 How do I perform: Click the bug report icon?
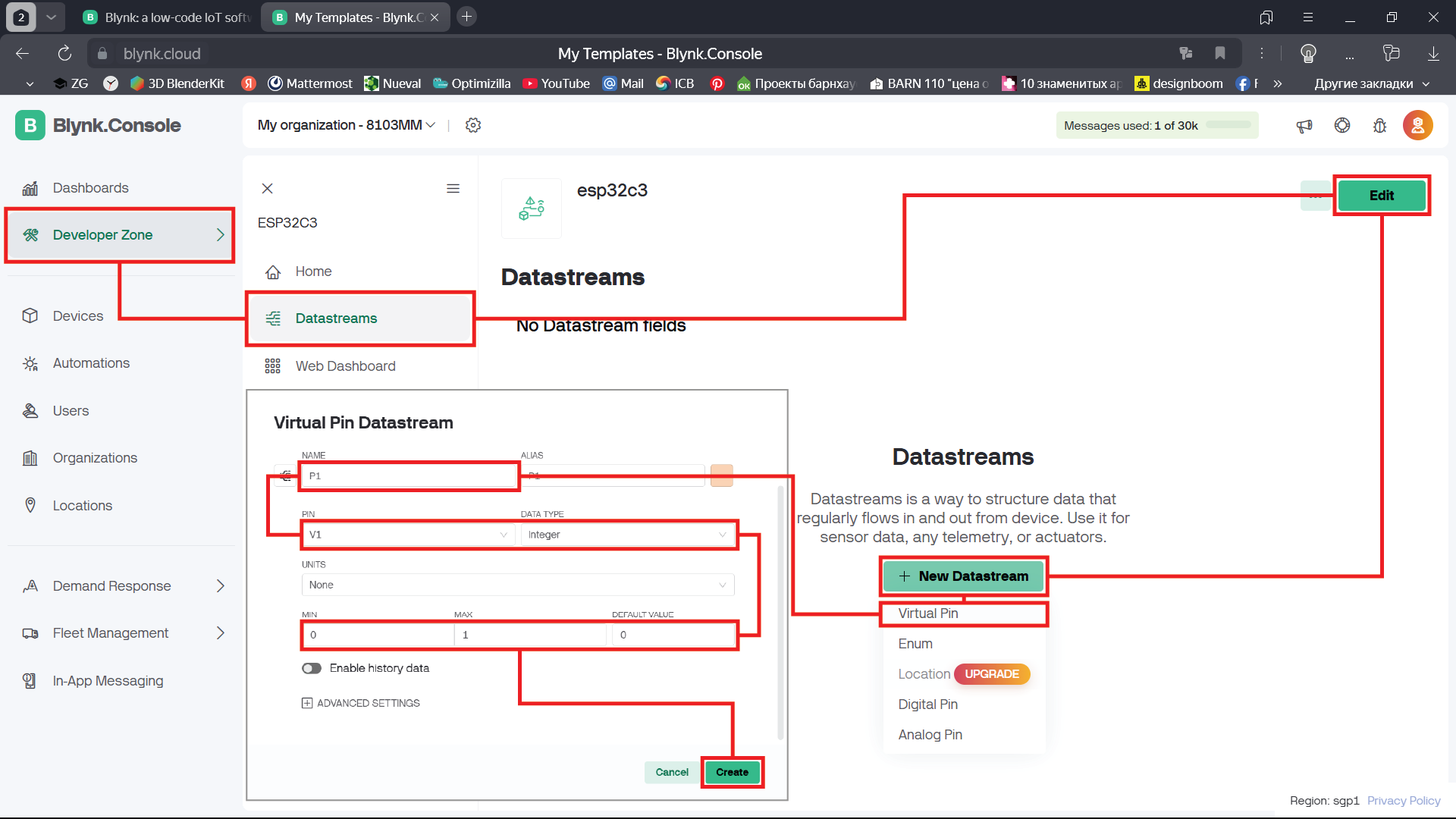click(x=1380, y=126)
